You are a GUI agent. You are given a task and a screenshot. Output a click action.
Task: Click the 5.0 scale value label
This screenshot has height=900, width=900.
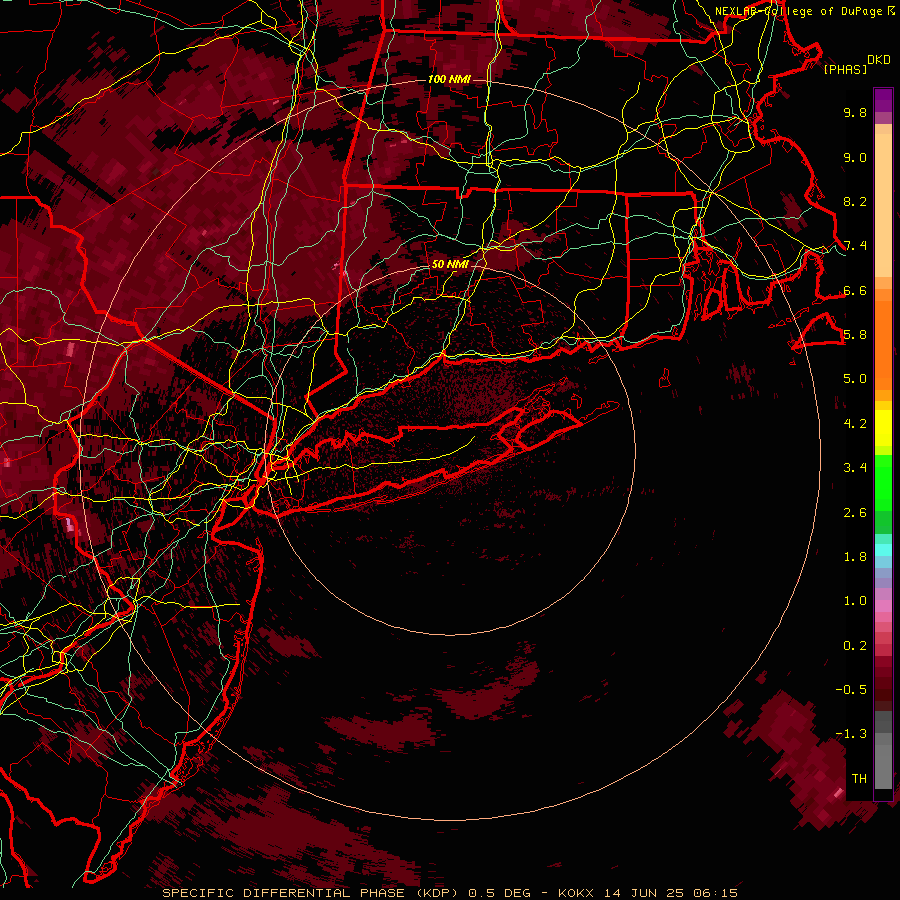click(855, 379)
